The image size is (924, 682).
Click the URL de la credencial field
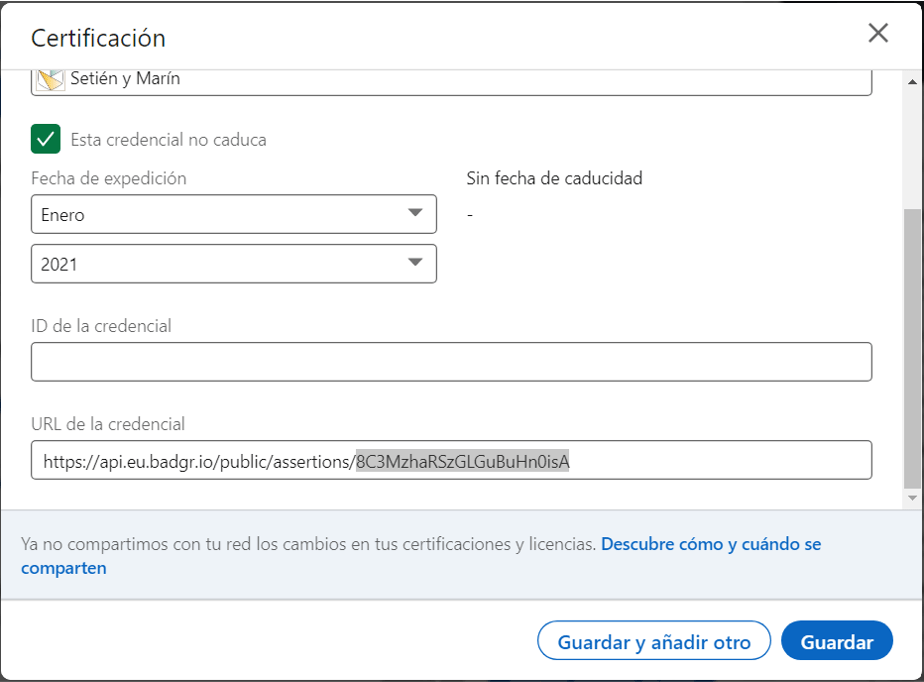point(451,460)
